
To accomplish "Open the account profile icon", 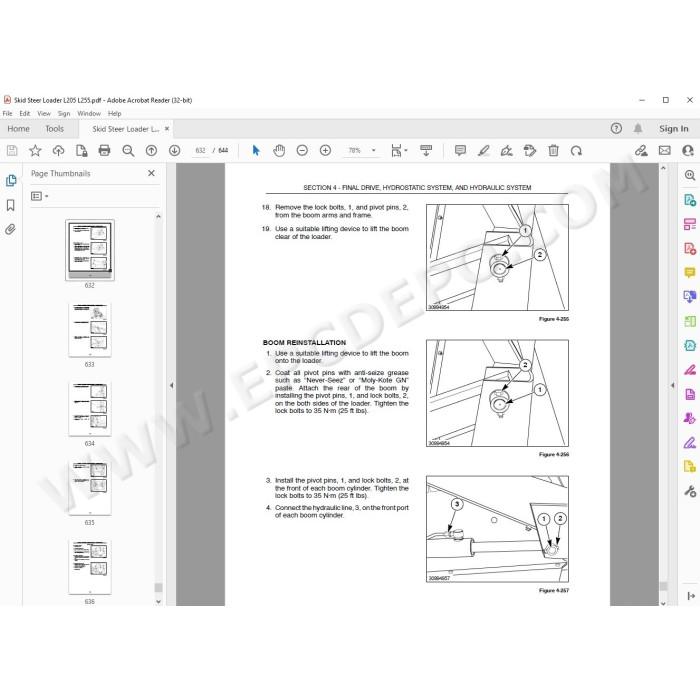I will 688,151.
